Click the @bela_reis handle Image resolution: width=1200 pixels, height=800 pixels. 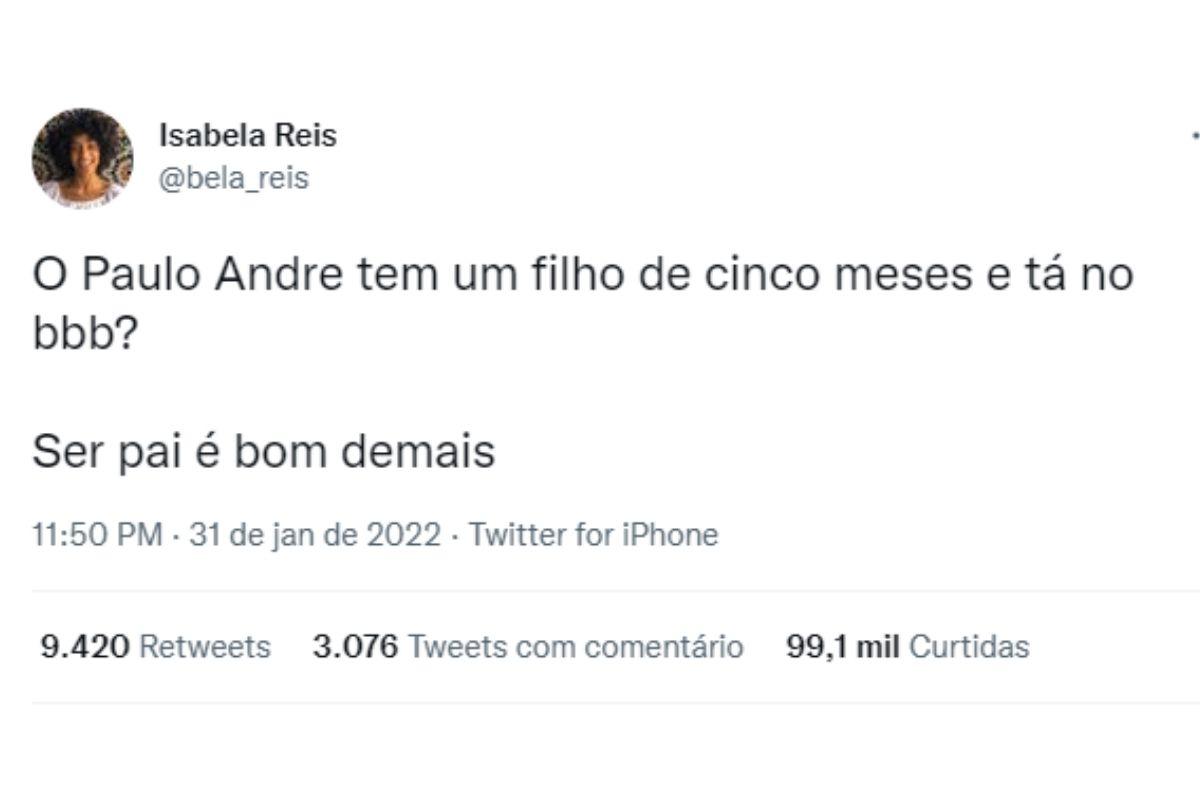pyautogui.click(x=234, y=178)
